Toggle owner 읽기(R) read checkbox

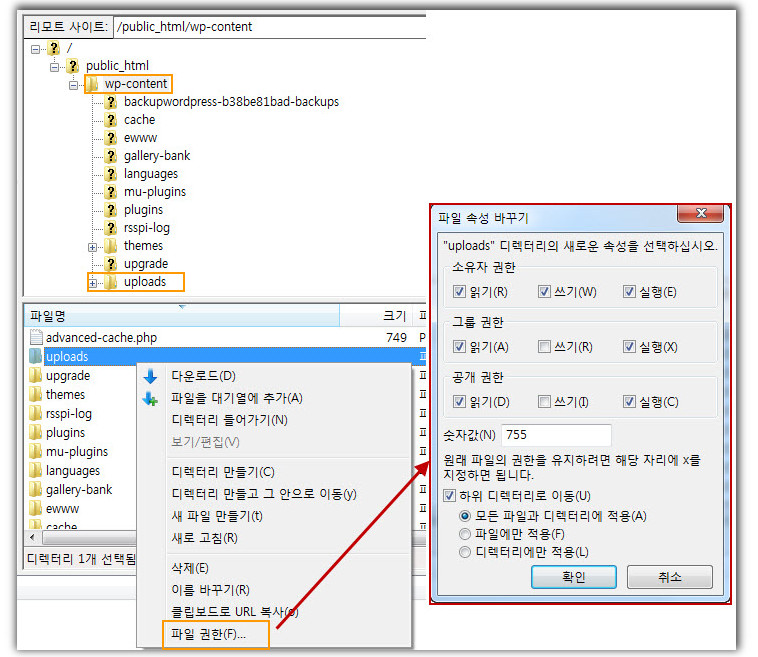click(x=459, y=292)
